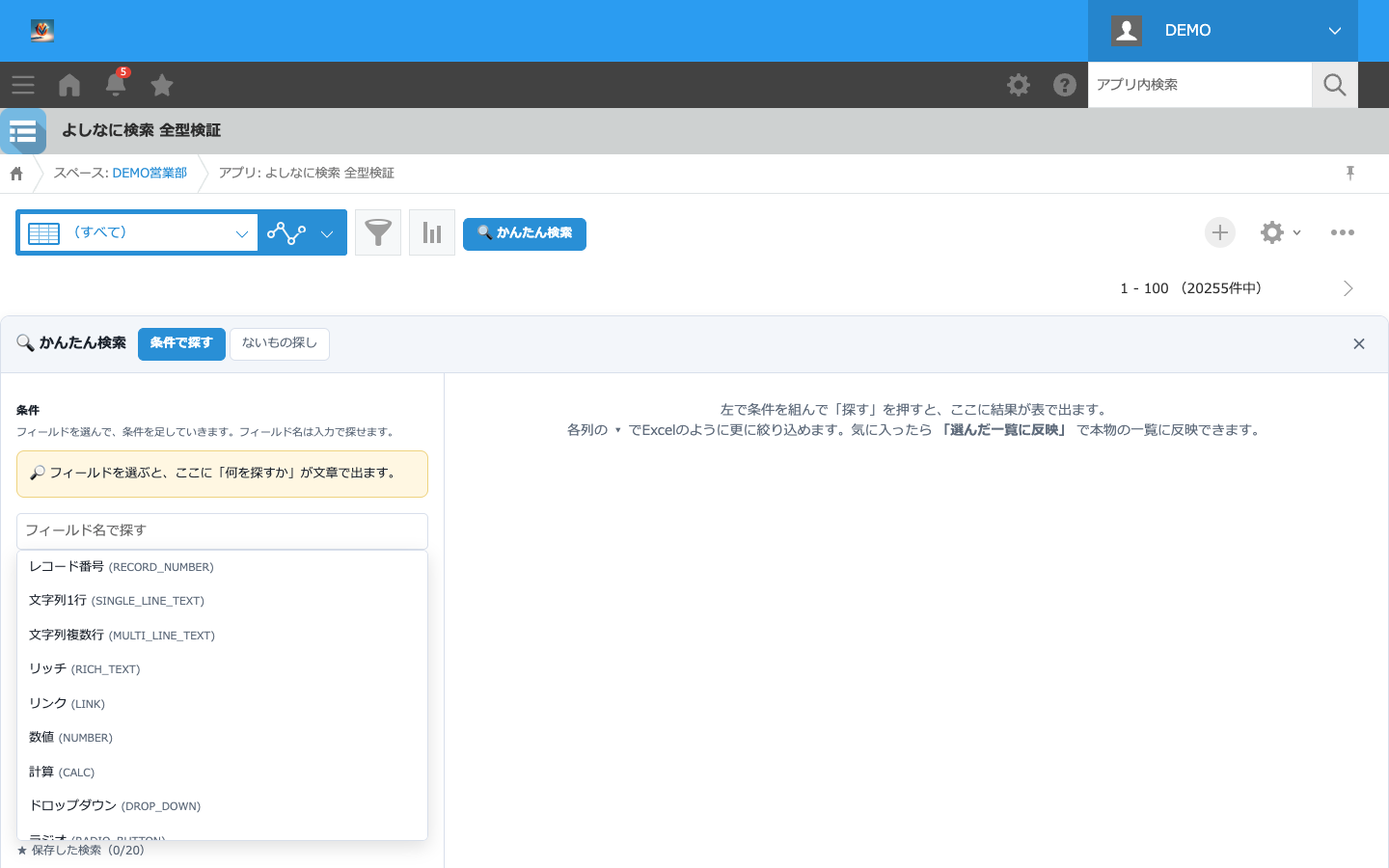Select the 条件で探す tab
The width and height of the screenshot is (1389, 868).
[181, 344]
